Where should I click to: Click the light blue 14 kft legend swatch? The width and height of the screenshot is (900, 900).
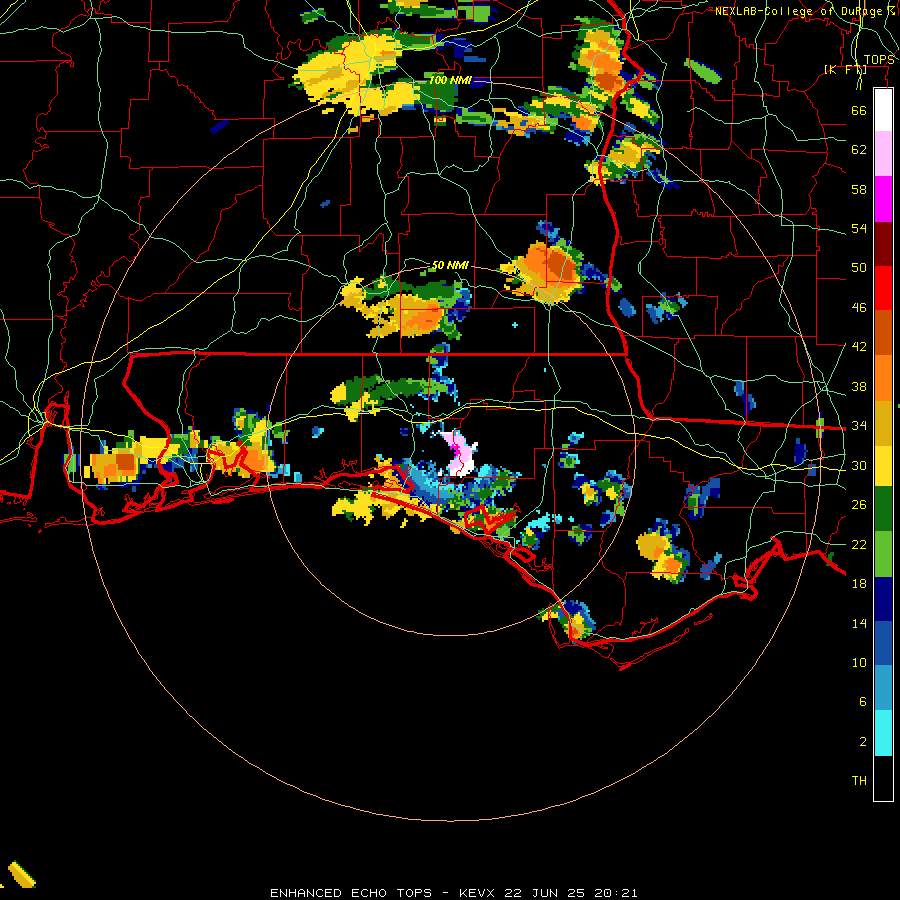click(x=883, y=688)
